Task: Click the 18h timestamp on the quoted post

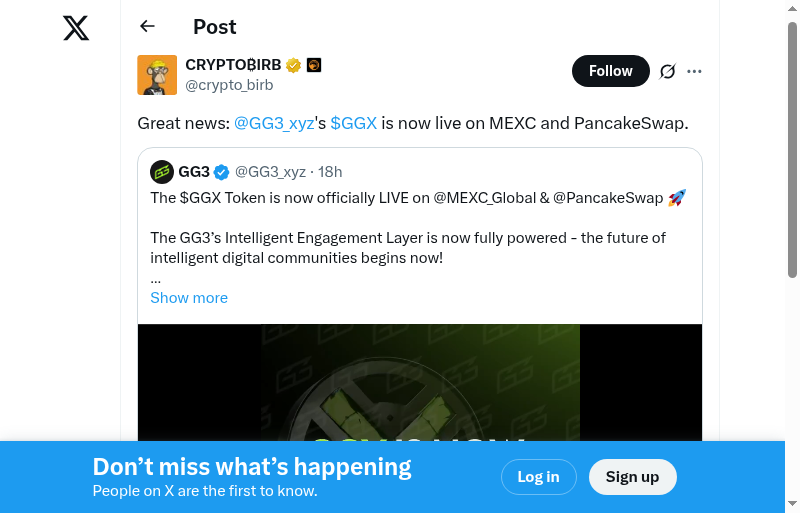Action: (330, 172)
